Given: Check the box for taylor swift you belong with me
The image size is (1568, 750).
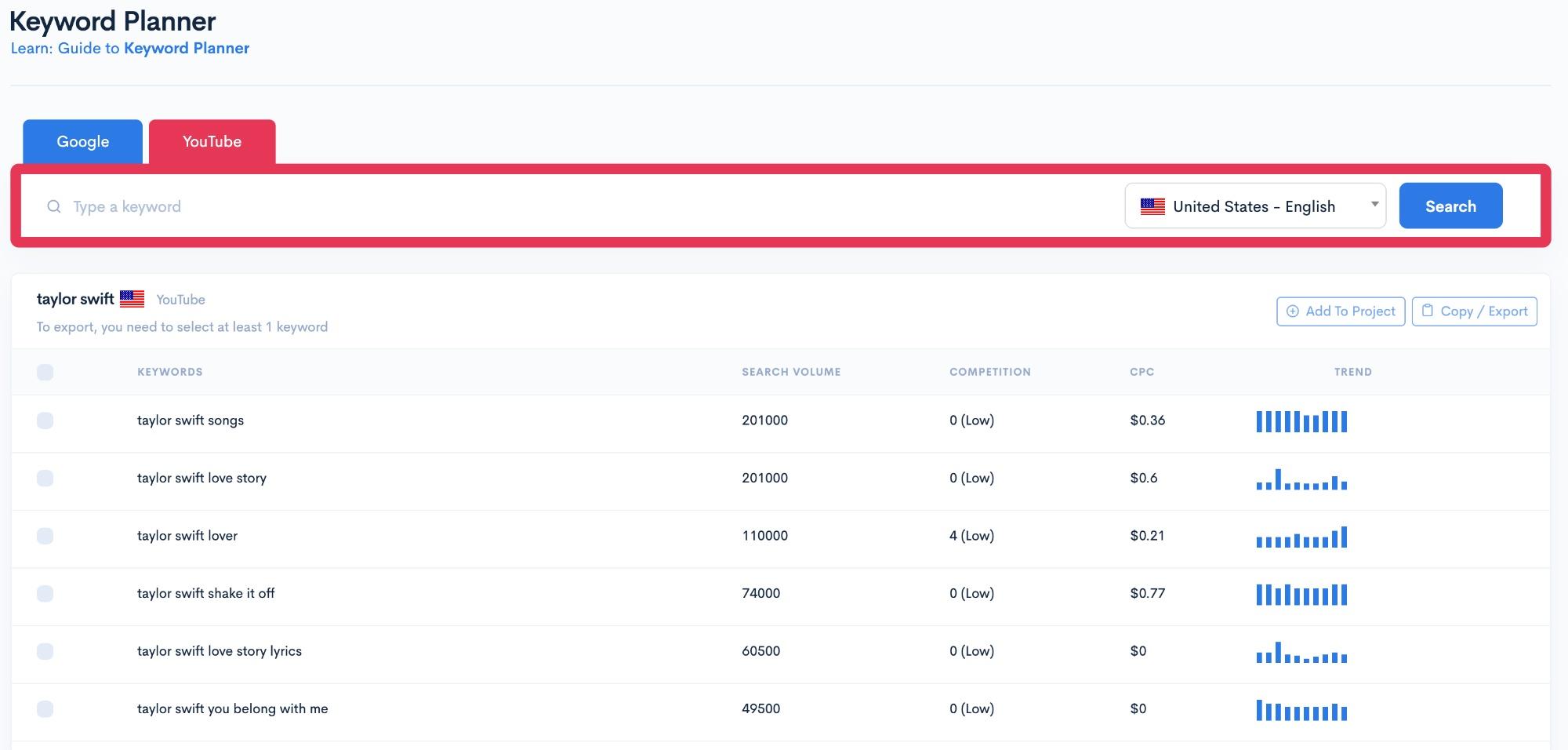Looking at the screenshot, I should (x=45, y=709).
